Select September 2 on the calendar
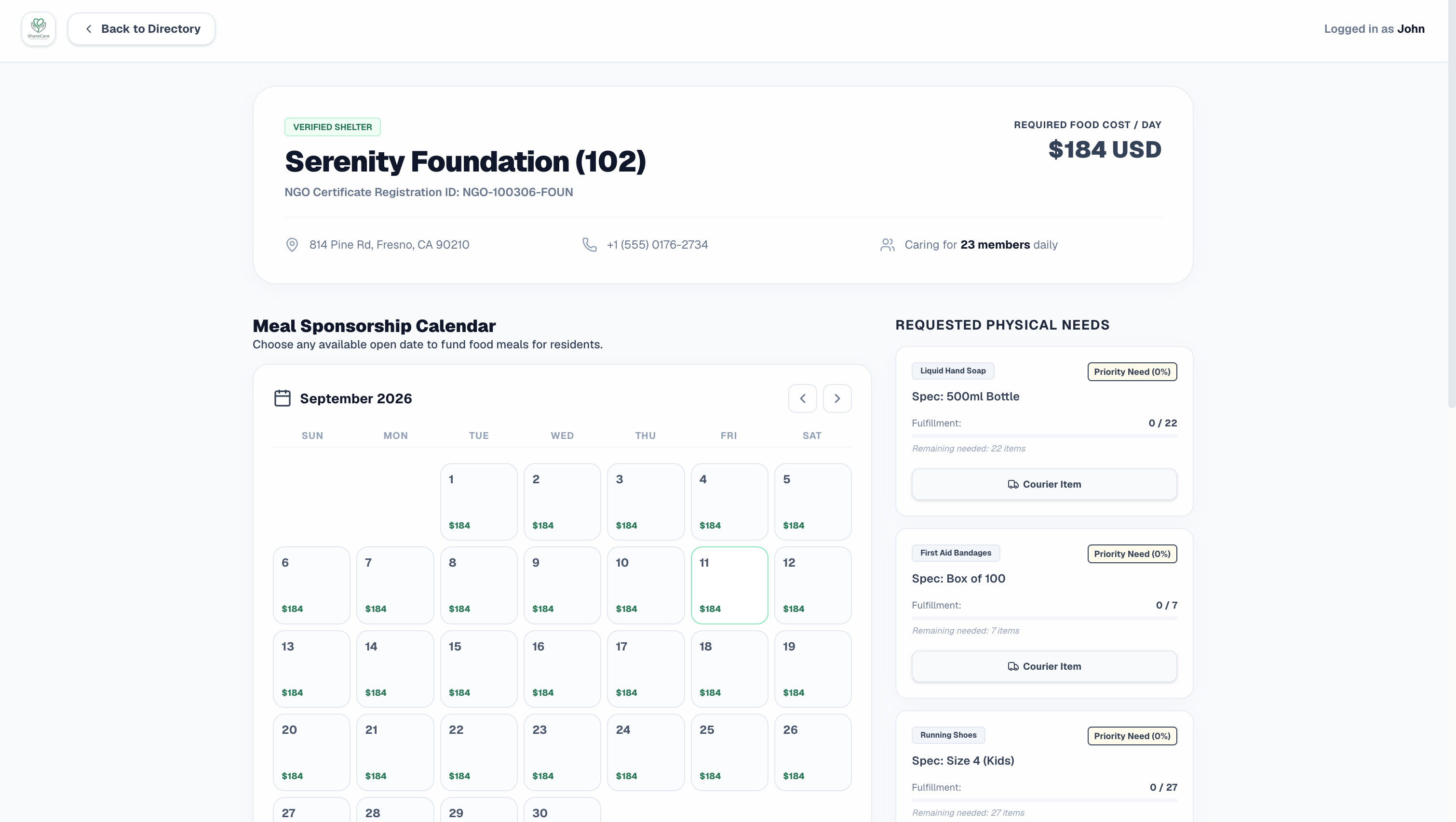1456x822 pixels. point(562,502)
